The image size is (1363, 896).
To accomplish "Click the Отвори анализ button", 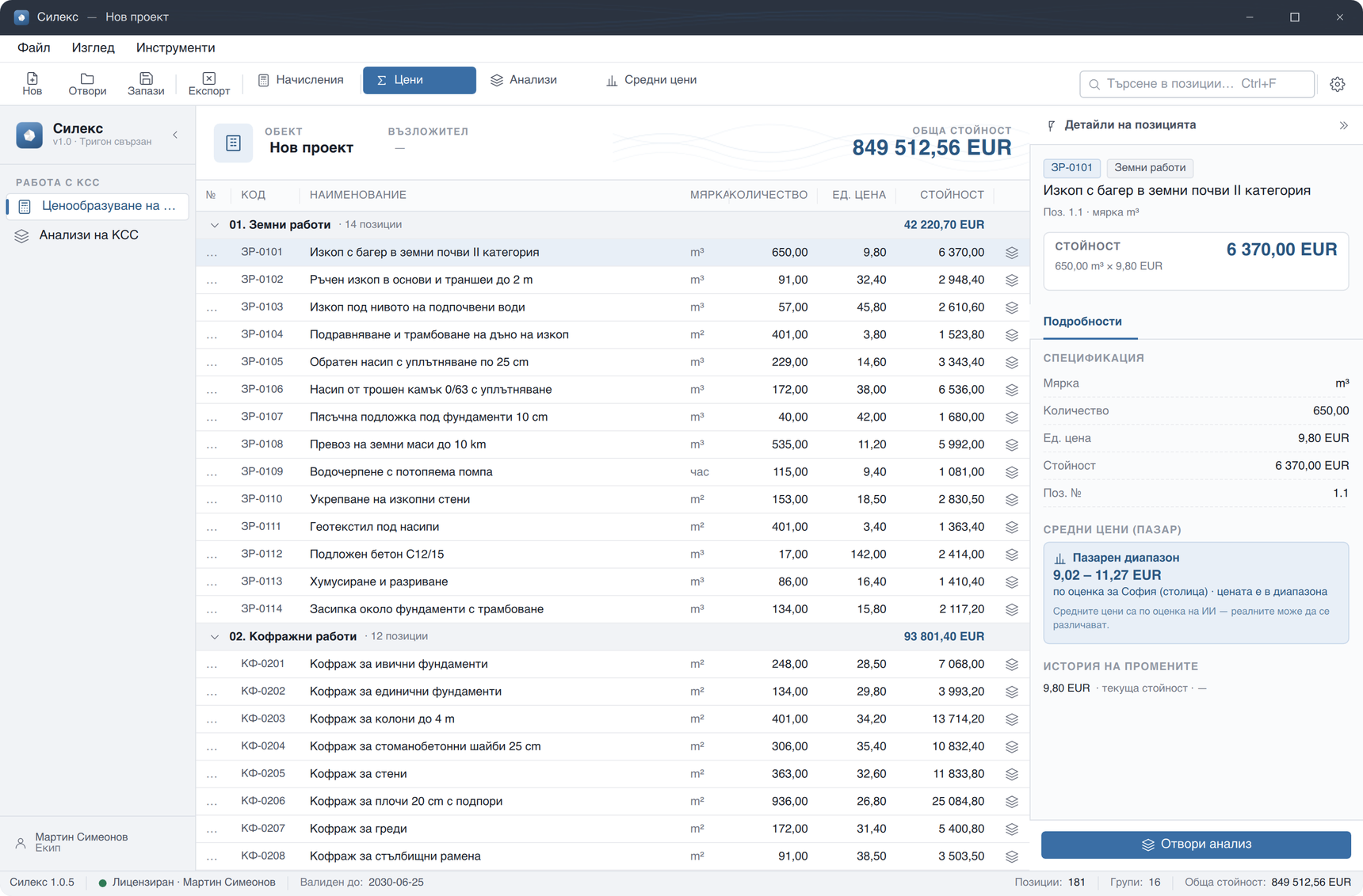I will (1196, 845).
